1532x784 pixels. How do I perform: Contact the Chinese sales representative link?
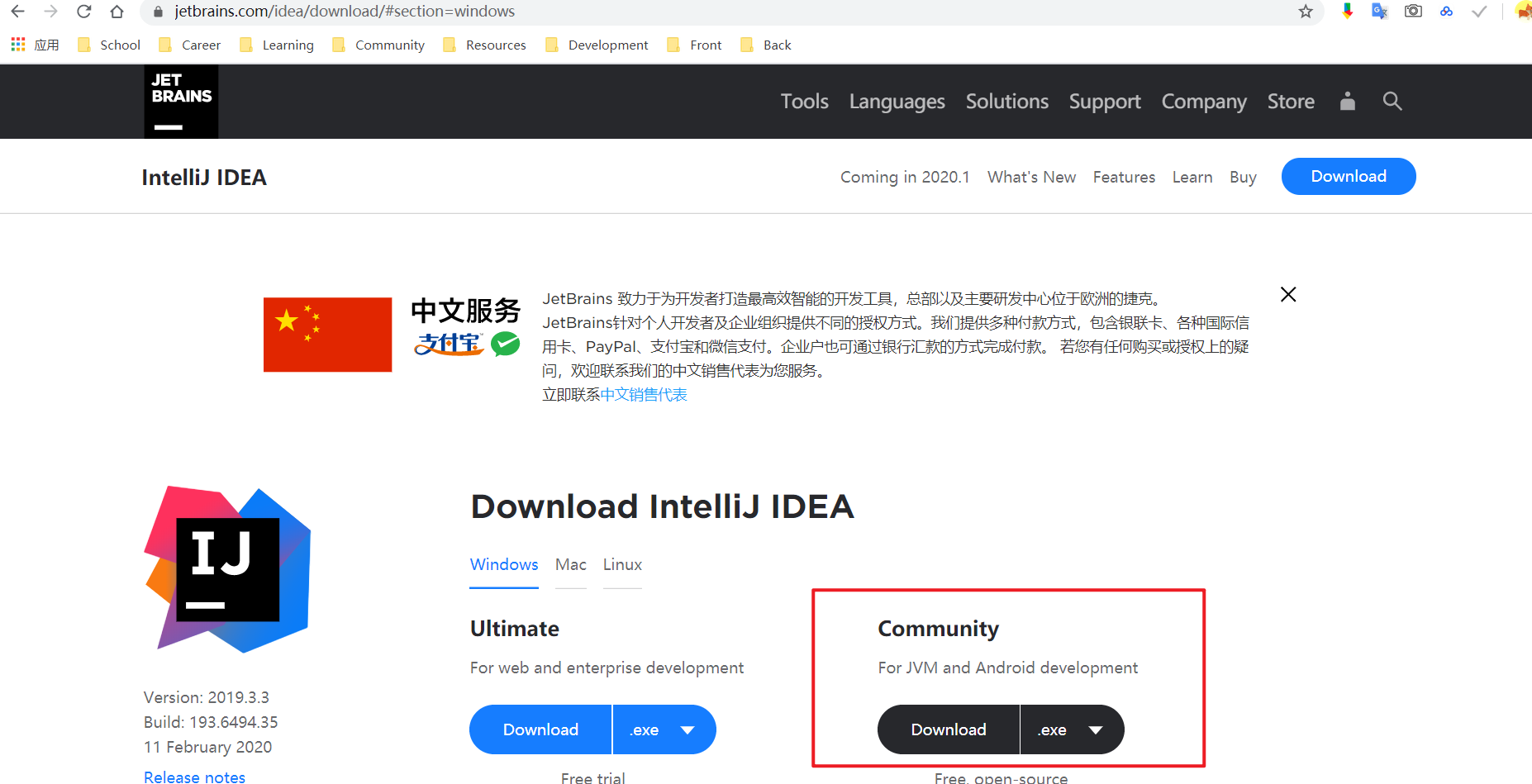pyautogui.click(x=644, y=395)
